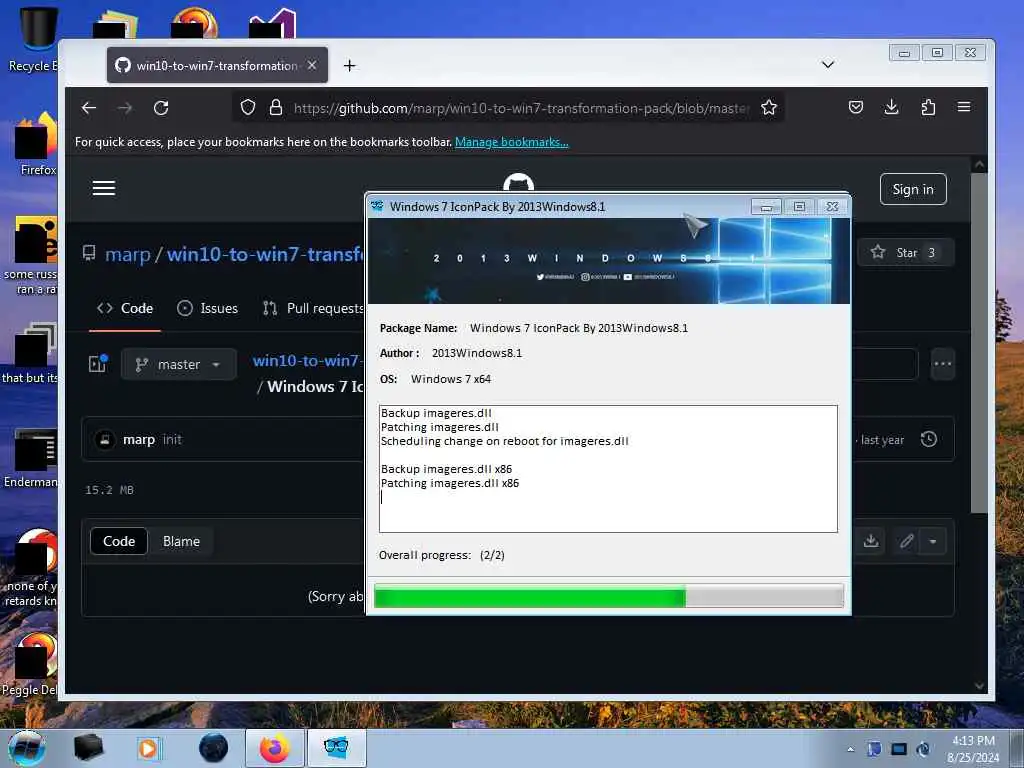
Task: Open GitHub's hamburger navigation menu
Action: (104, 188)
